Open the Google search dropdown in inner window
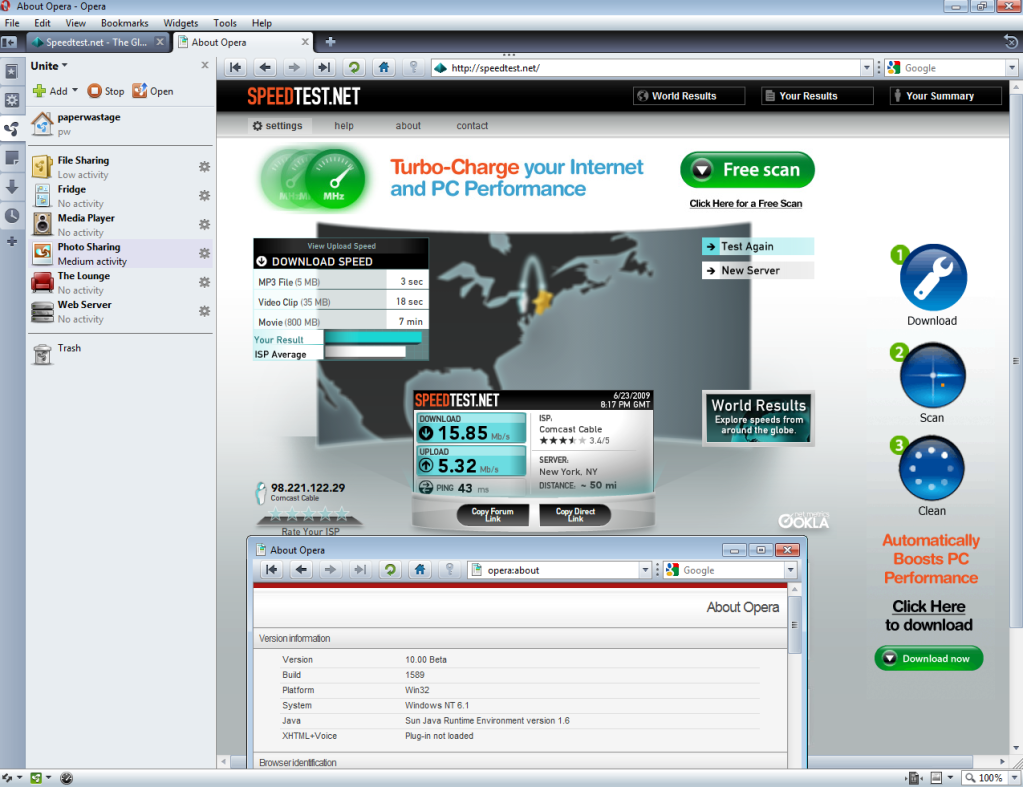 pos(791,570)
